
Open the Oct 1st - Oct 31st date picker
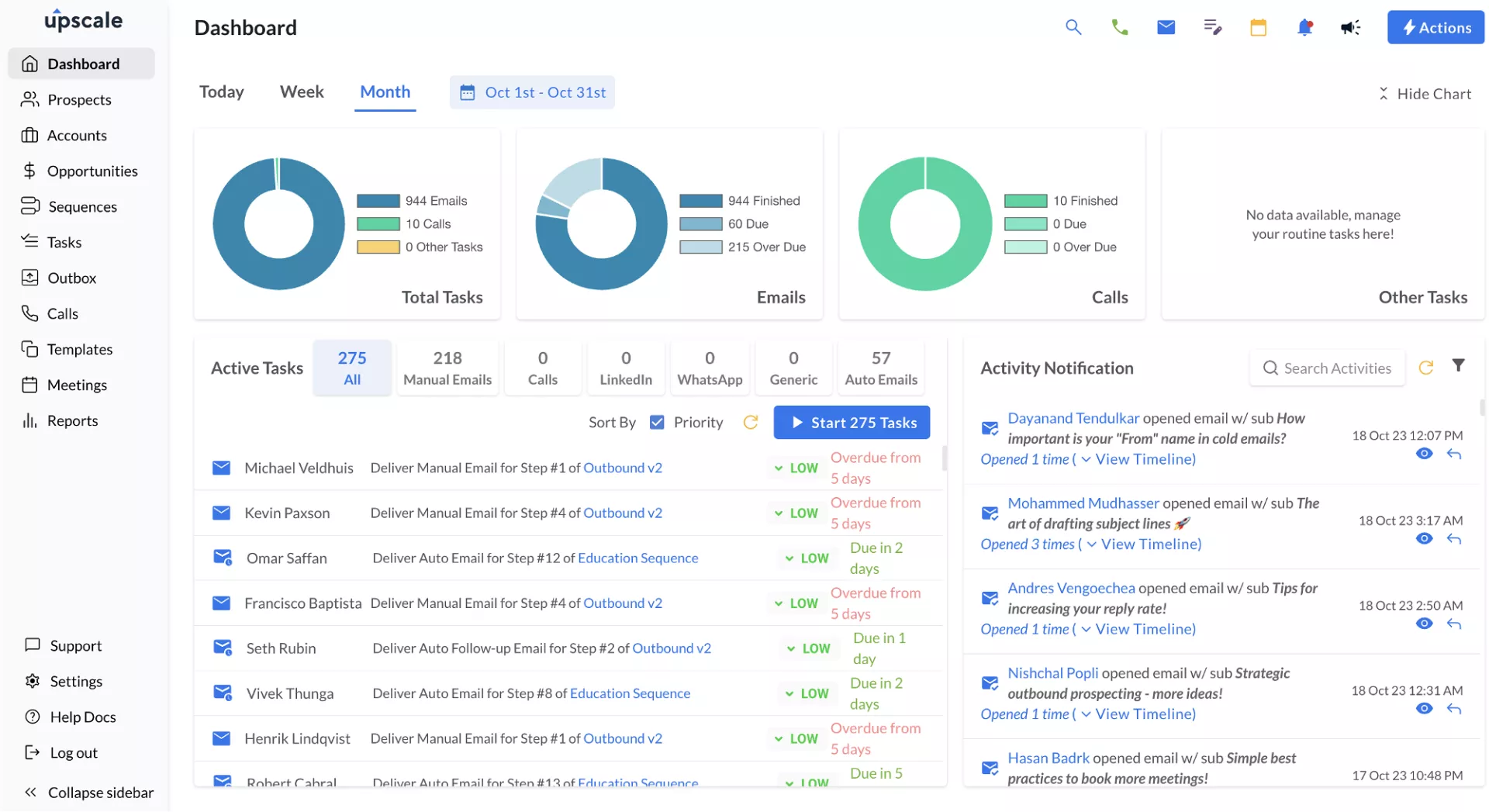[x=532, y=92]
